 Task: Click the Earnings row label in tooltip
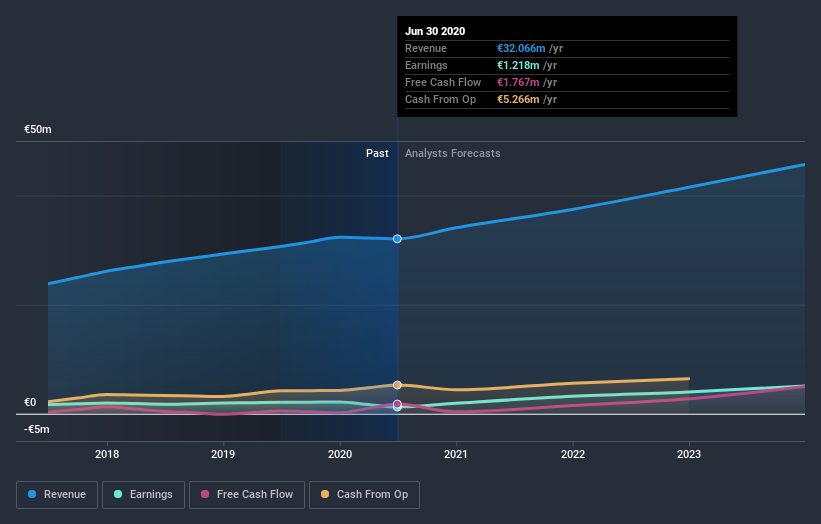426,65
